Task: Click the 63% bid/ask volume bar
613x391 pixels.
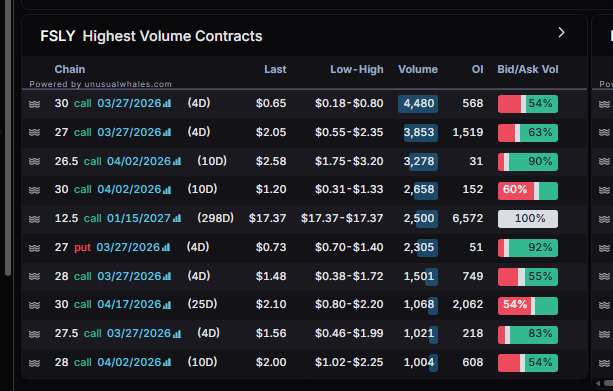Action: 528,133
